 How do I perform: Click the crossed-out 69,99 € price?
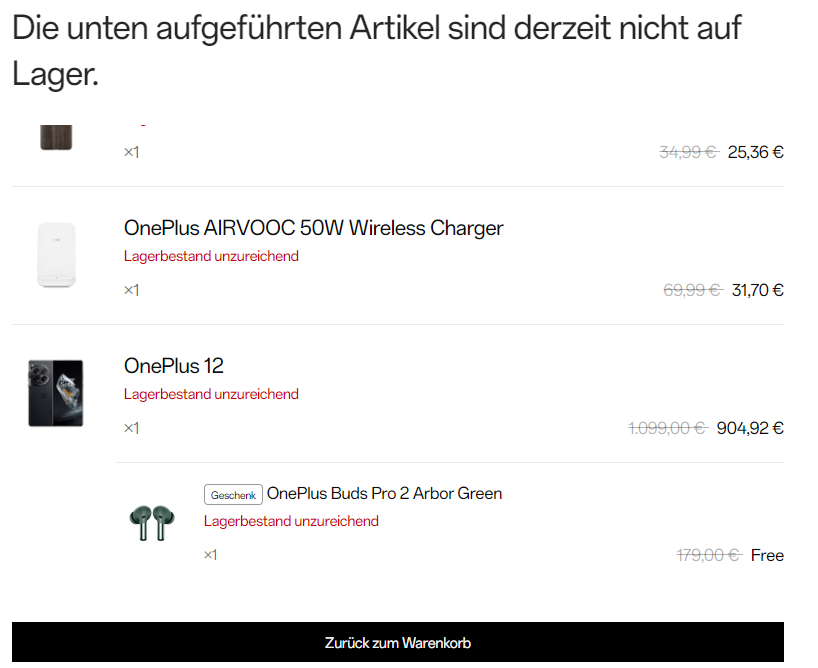click(691, 290)
